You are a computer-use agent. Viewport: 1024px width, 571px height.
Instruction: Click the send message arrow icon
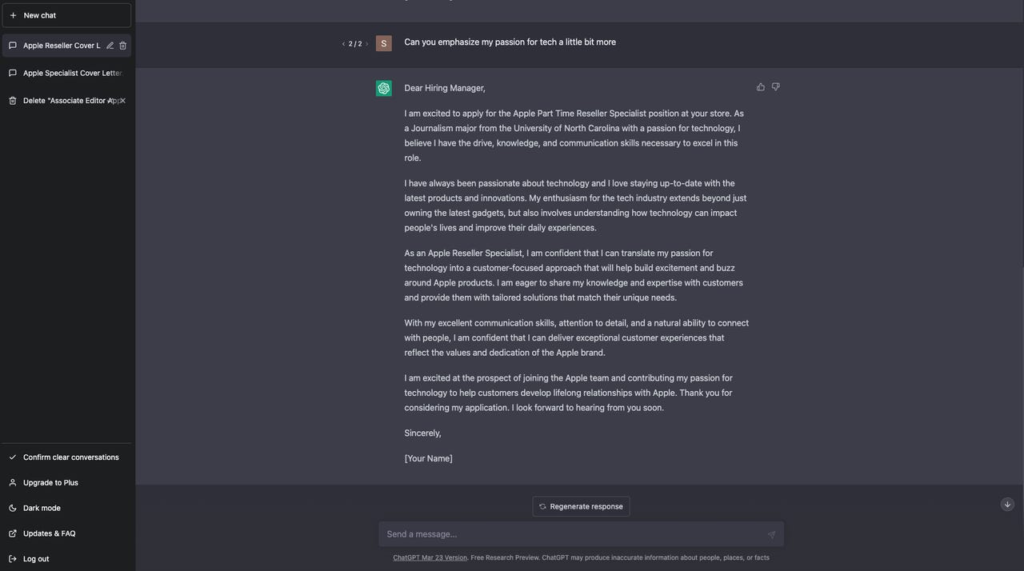pyautogui.click(x=771, y=534)
